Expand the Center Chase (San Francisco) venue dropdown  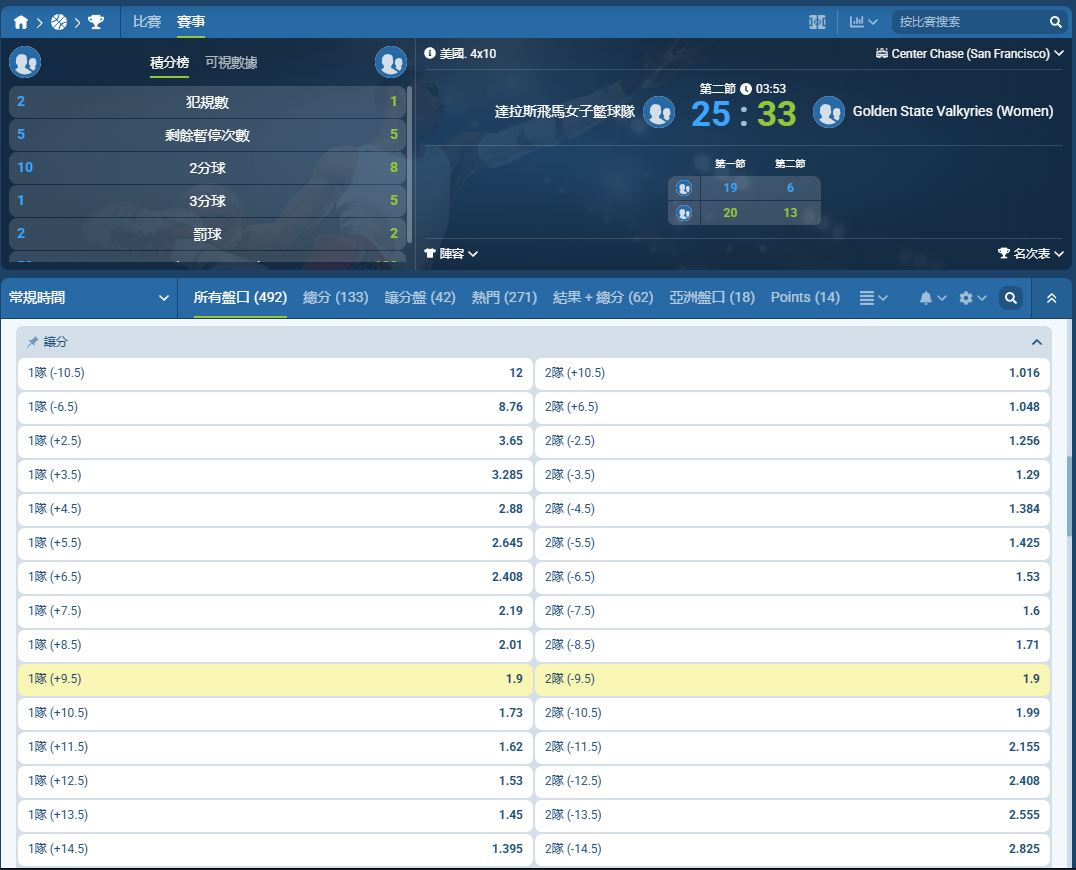[x=970, y=54]
